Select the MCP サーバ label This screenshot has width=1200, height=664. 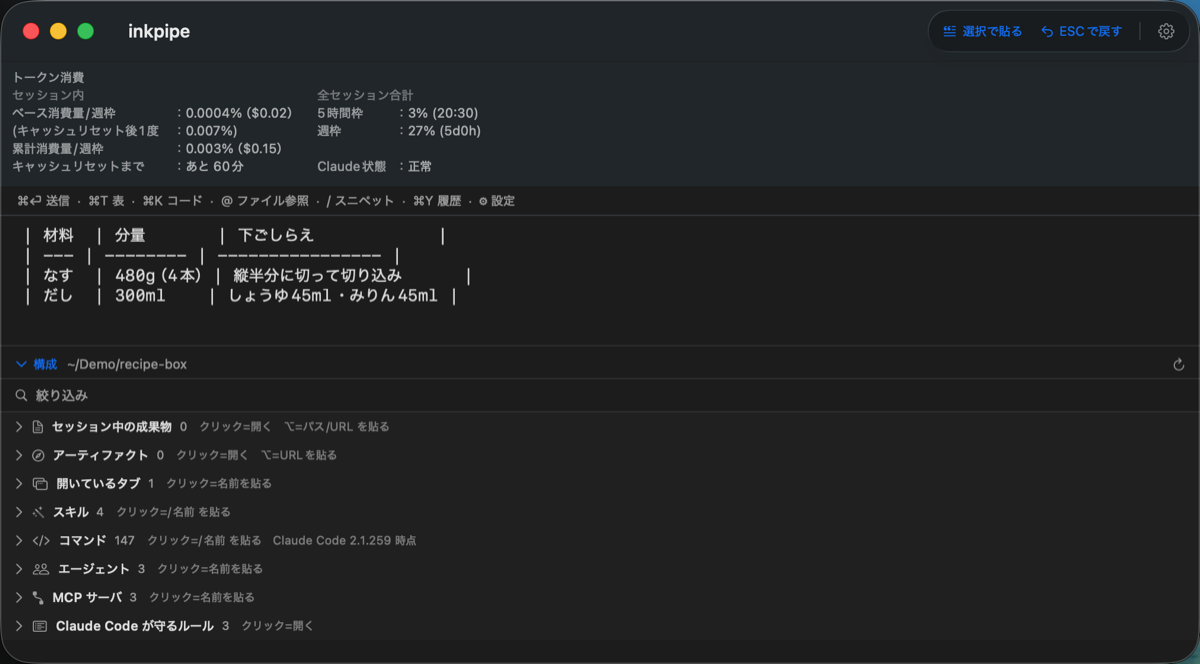coord(87,597)
